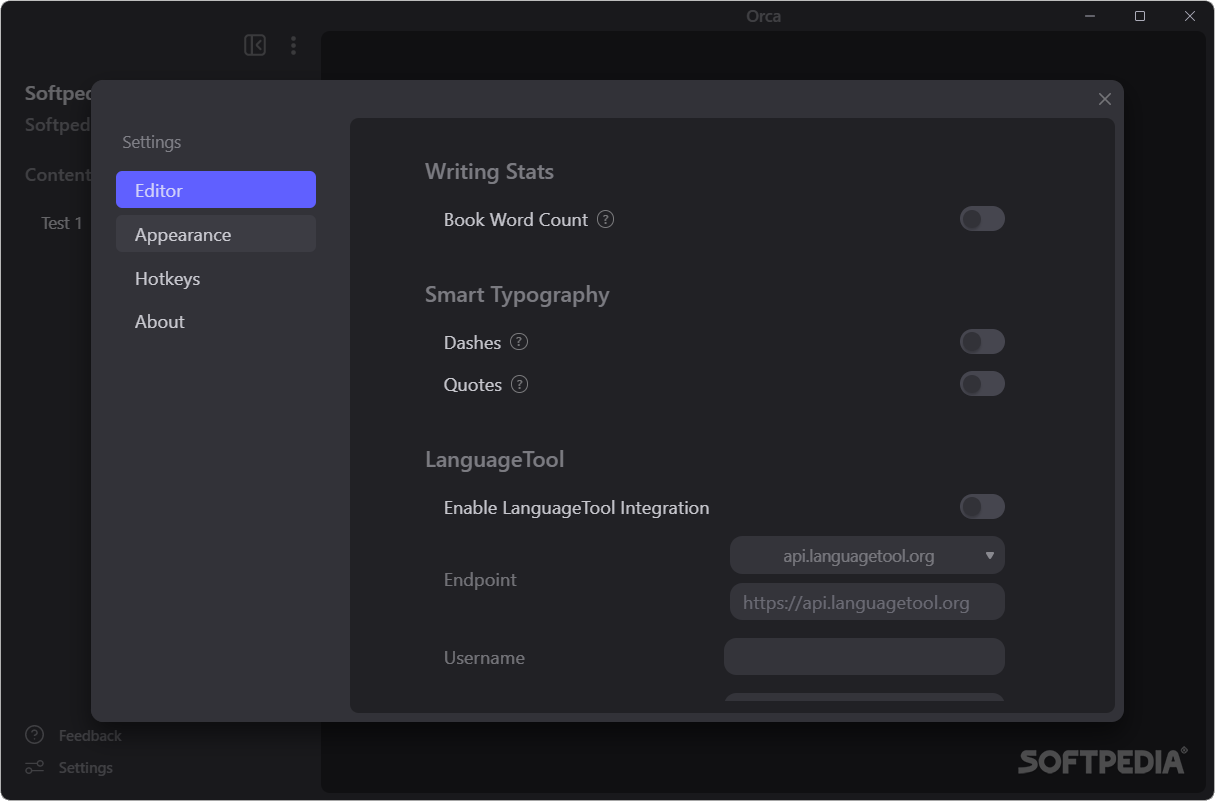1215x801 pixels.
Task: Toggle Book Word Count switch
Action: [x=982, y=219]
